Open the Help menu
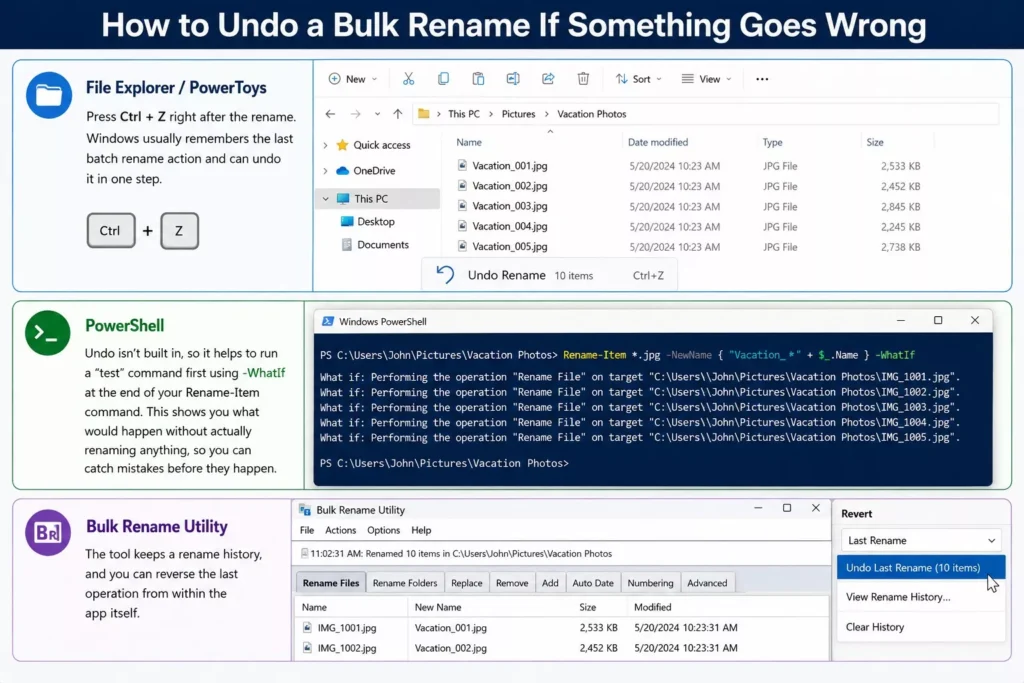The image size is (1024, 683). point(421,530)
